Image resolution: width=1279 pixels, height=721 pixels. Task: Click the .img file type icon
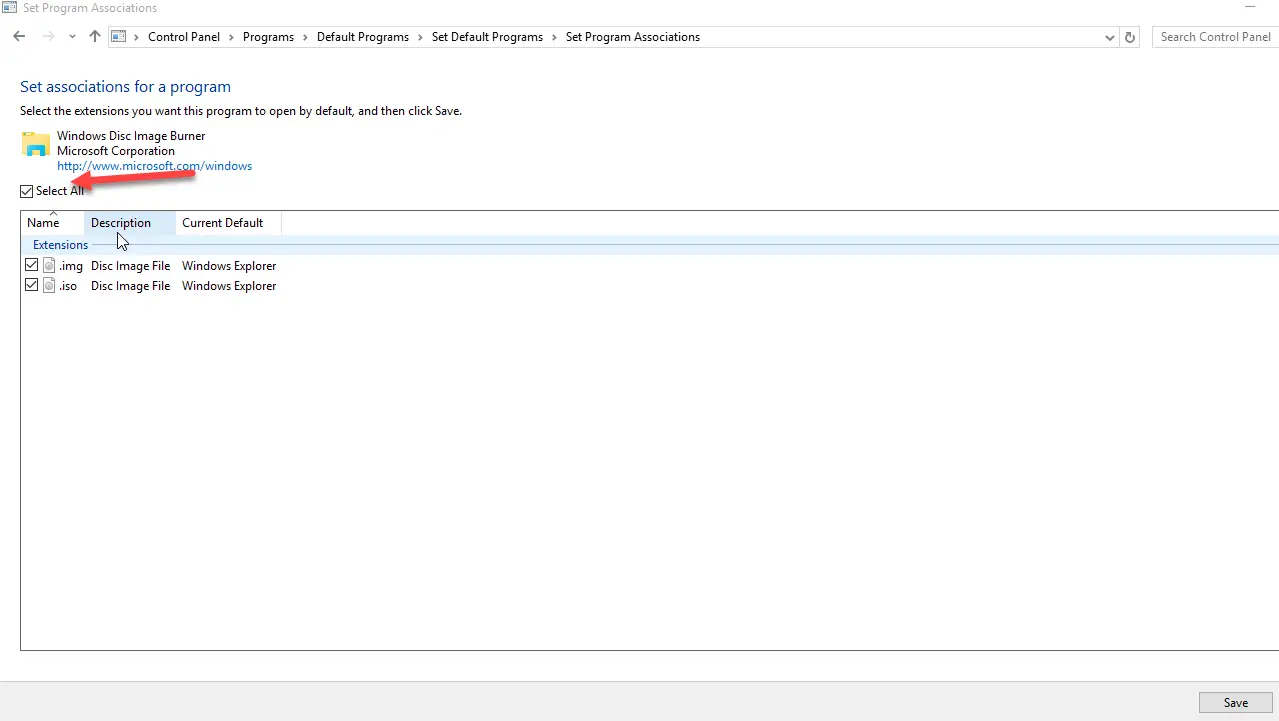49,266
